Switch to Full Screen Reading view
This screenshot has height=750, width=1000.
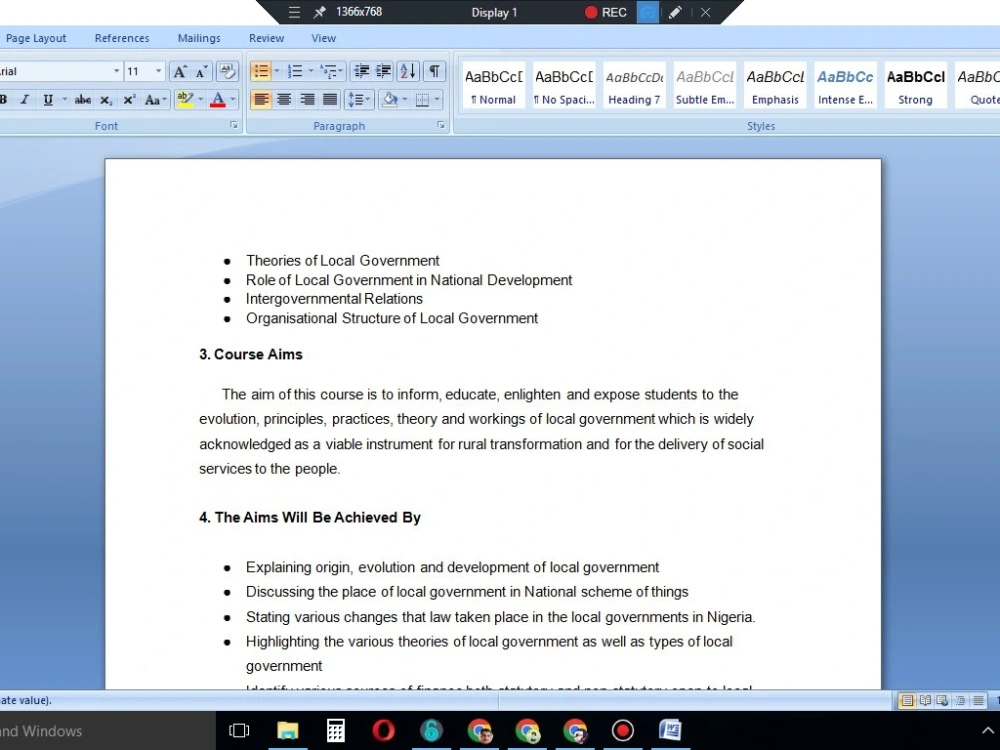pyautogui.click(x=925, y=701)
